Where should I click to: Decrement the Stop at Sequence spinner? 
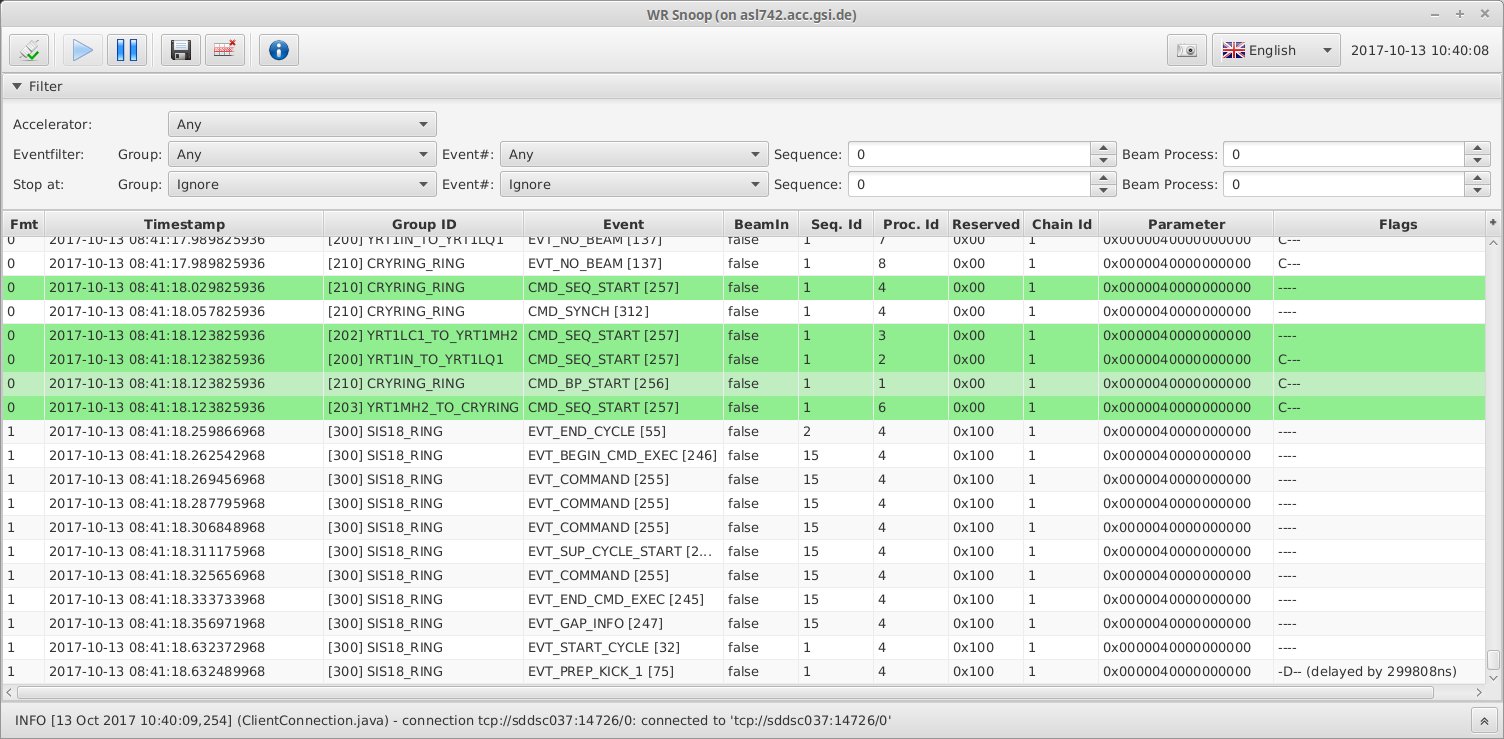click(x=1103, y=192)
